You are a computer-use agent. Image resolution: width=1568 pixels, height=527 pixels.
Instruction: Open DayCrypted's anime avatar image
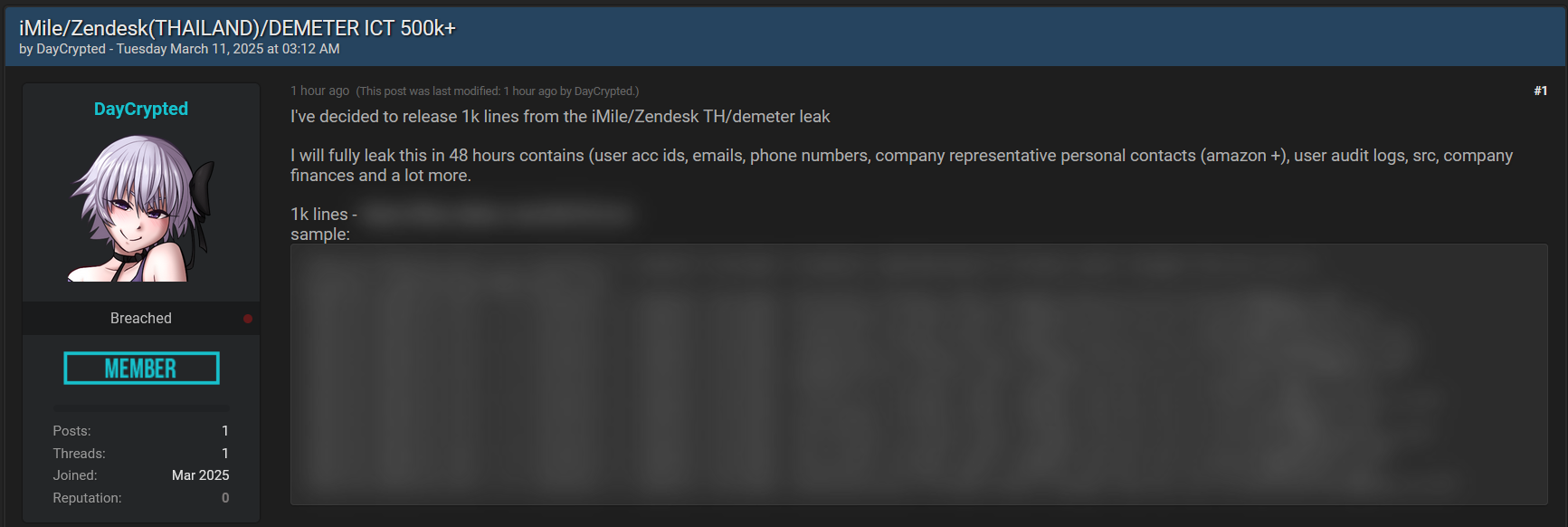[x=141, y=208]
